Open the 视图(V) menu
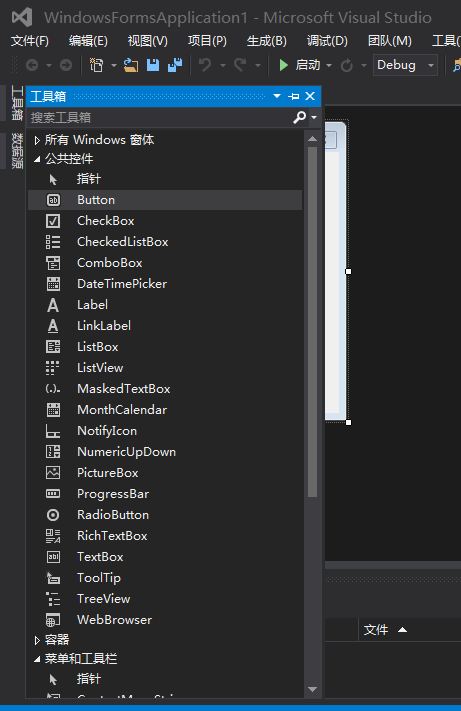Image resolution: width=461 pixels, height=711 pixels. [x=148, y=41]
